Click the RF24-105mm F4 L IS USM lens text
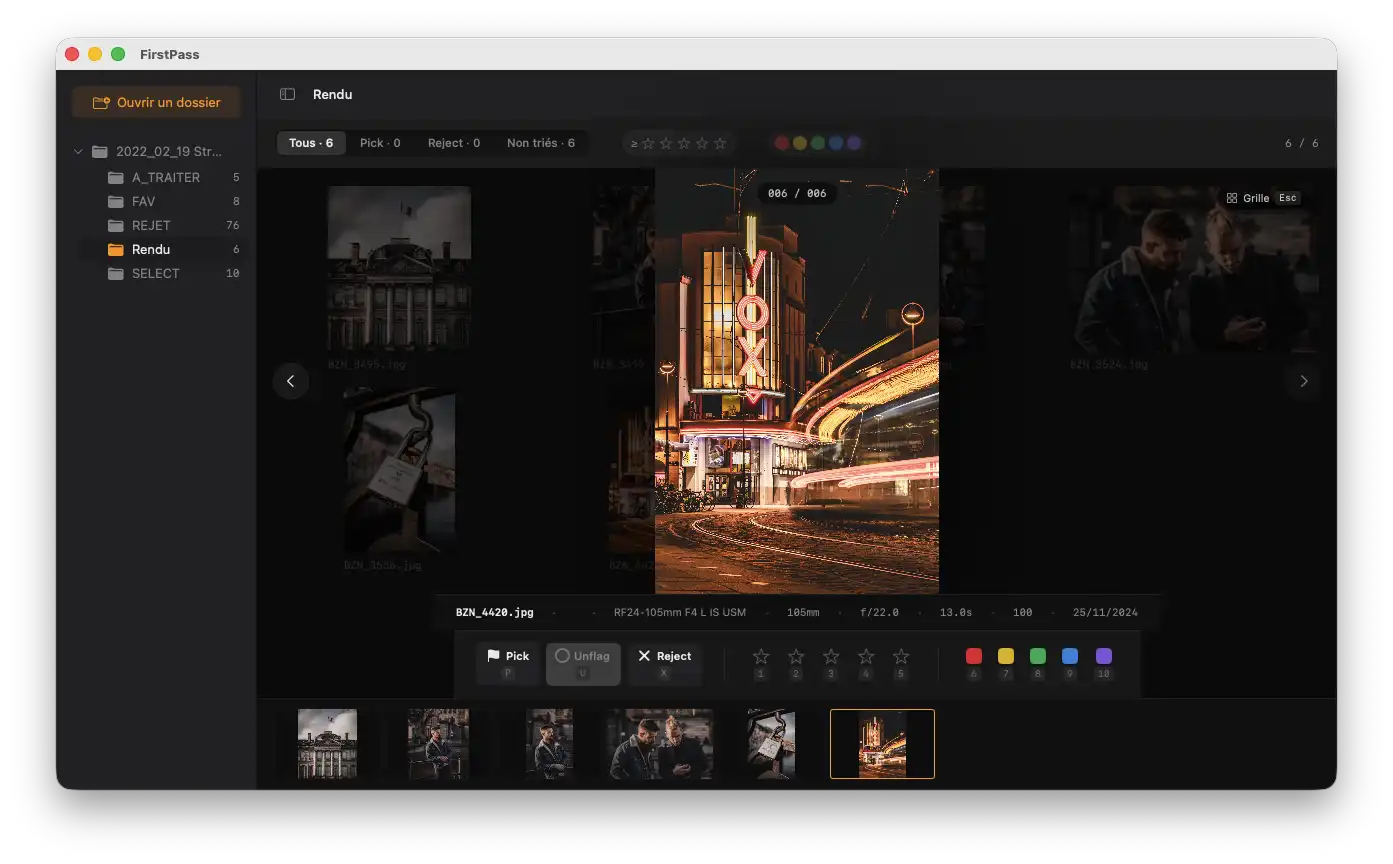This screenshot has height=864, width=1393. pos(680,612)
